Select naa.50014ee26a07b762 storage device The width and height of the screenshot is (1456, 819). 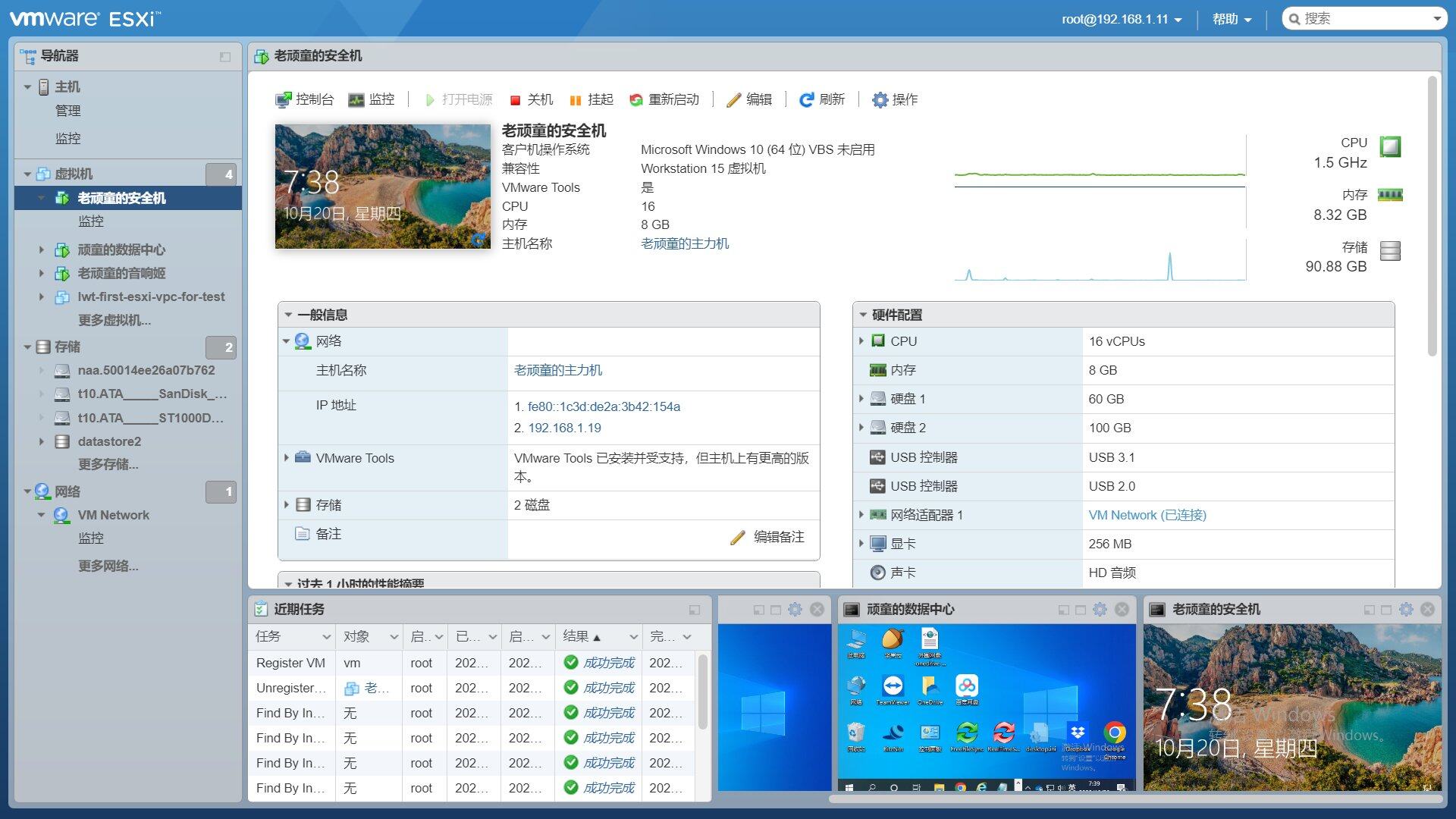(146, 370)
